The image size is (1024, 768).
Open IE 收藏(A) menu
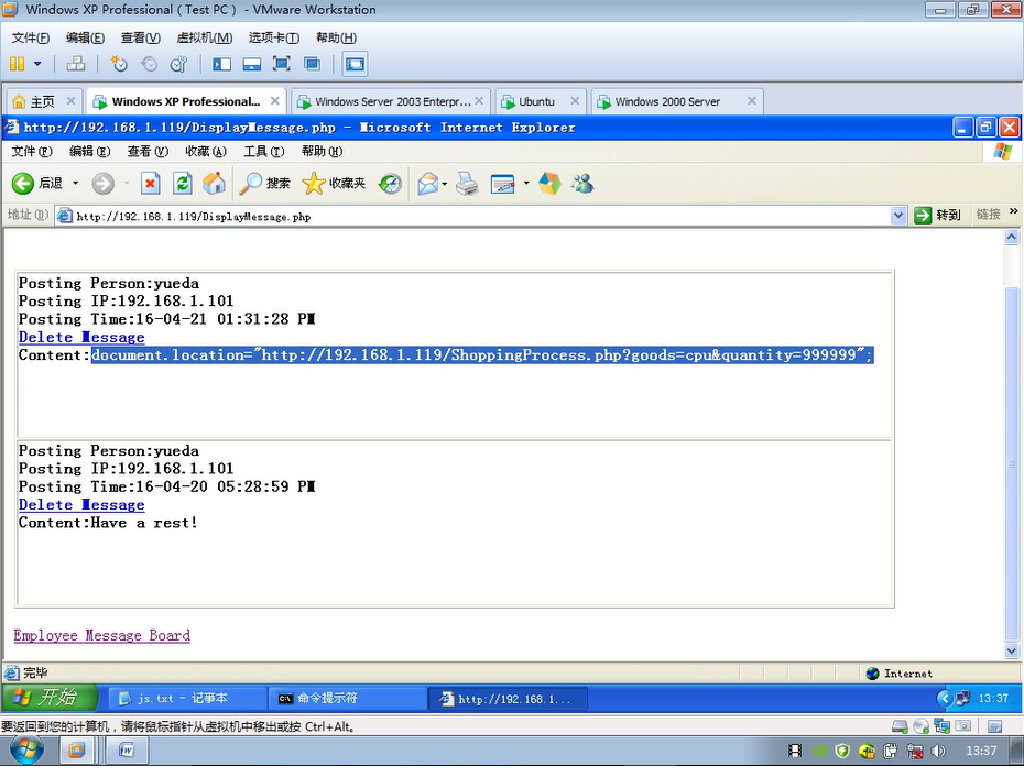206,152
